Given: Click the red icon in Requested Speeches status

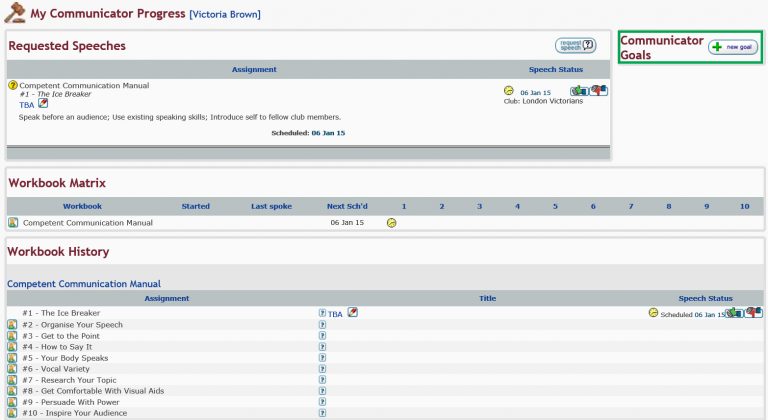Looking at the screenshot, I should click(599, 91).
